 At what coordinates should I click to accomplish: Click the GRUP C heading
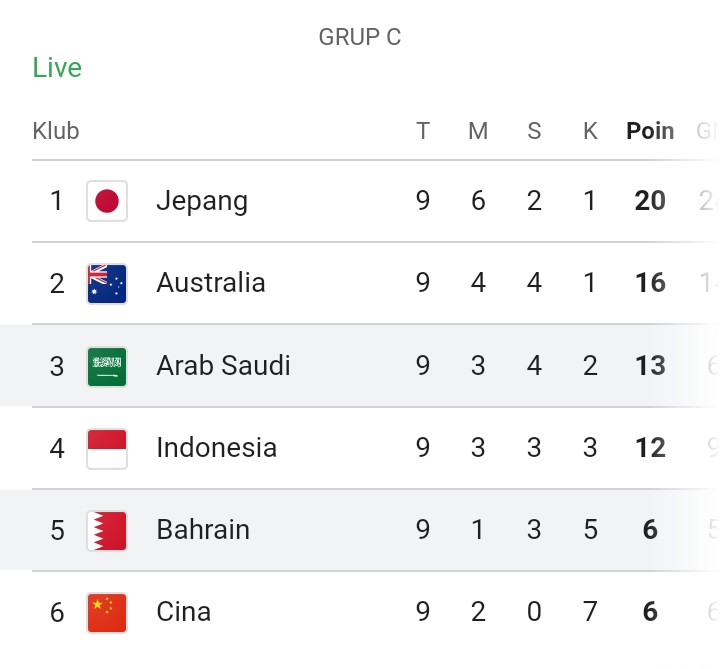(x=360, y=37)
